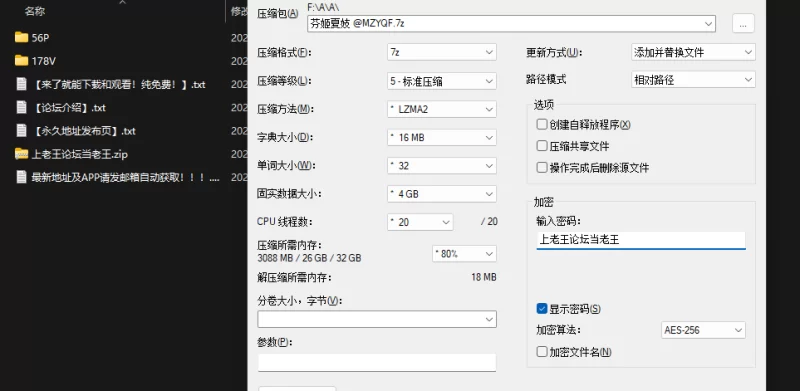The height and width of the screenshot is (391, 800).
Task: Click the 178V folder icon
Action: click(21, 61)
